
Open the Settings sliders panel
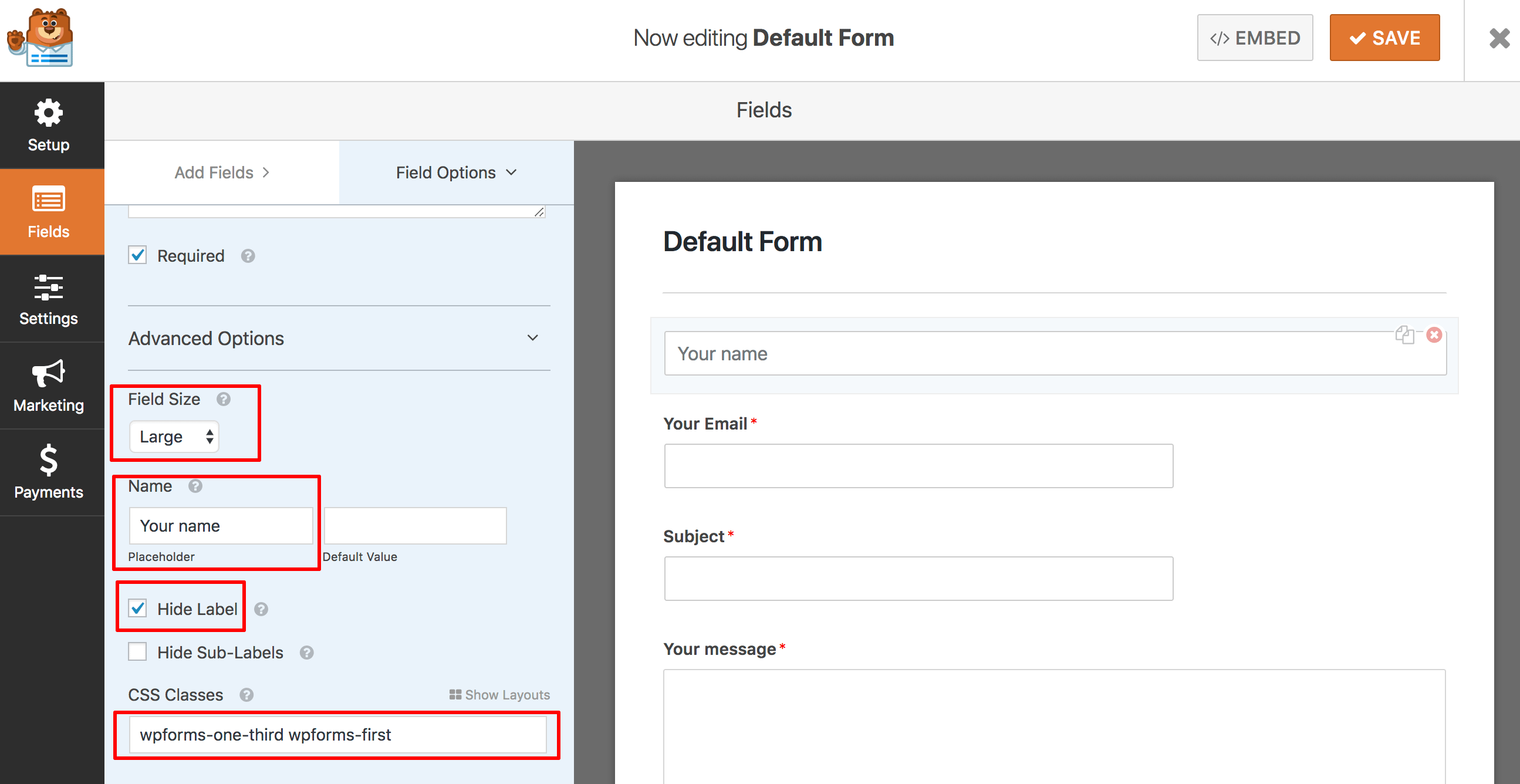point(49,299)
